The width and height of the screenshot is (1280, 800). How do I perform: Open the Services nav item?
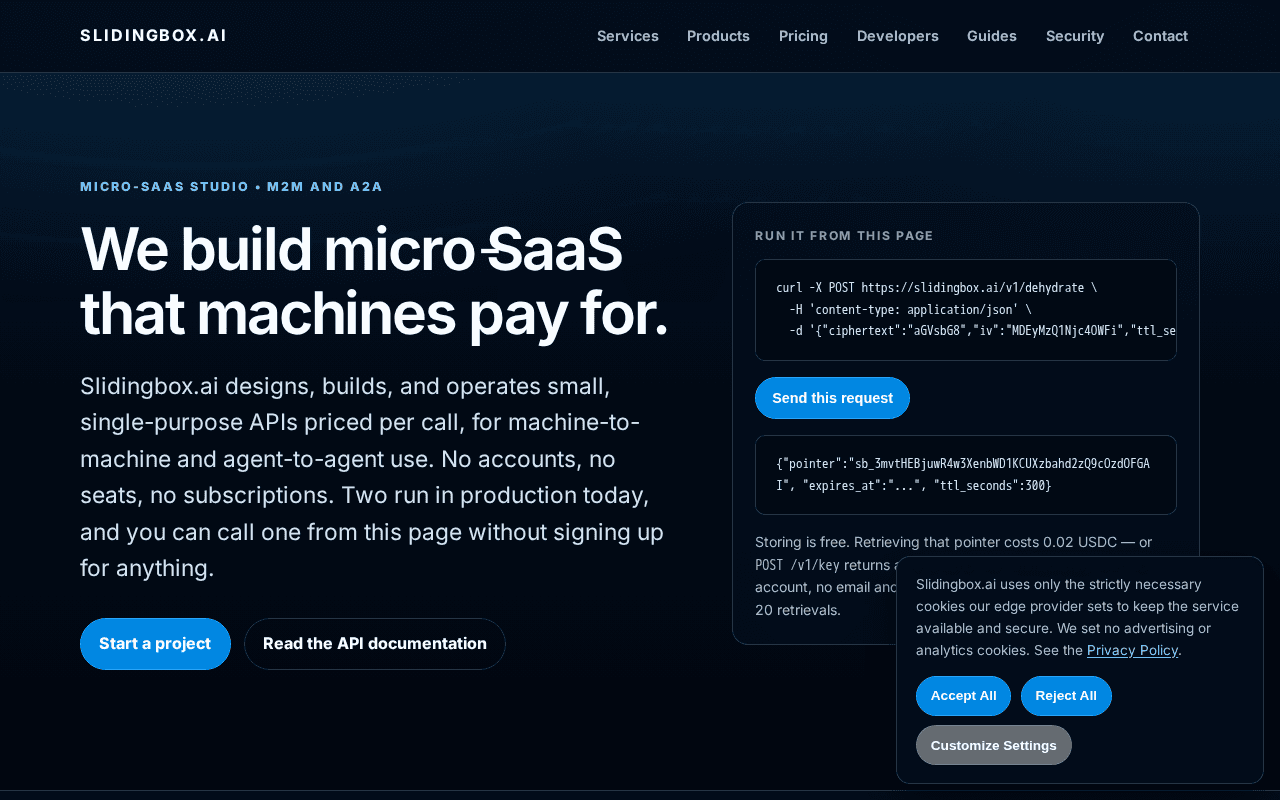pyautogui.click(x=628, y=36)
